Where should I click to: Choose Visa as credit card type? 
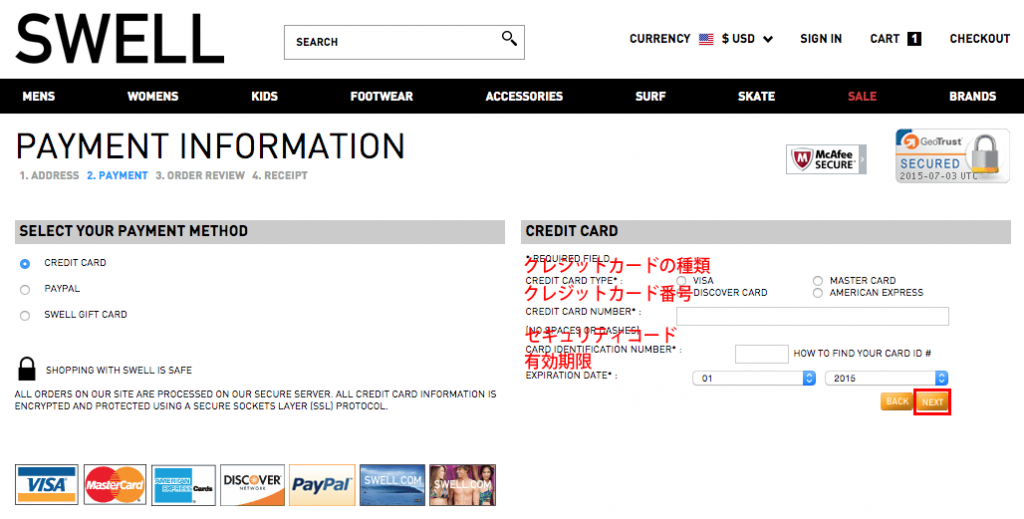[681, 280]
